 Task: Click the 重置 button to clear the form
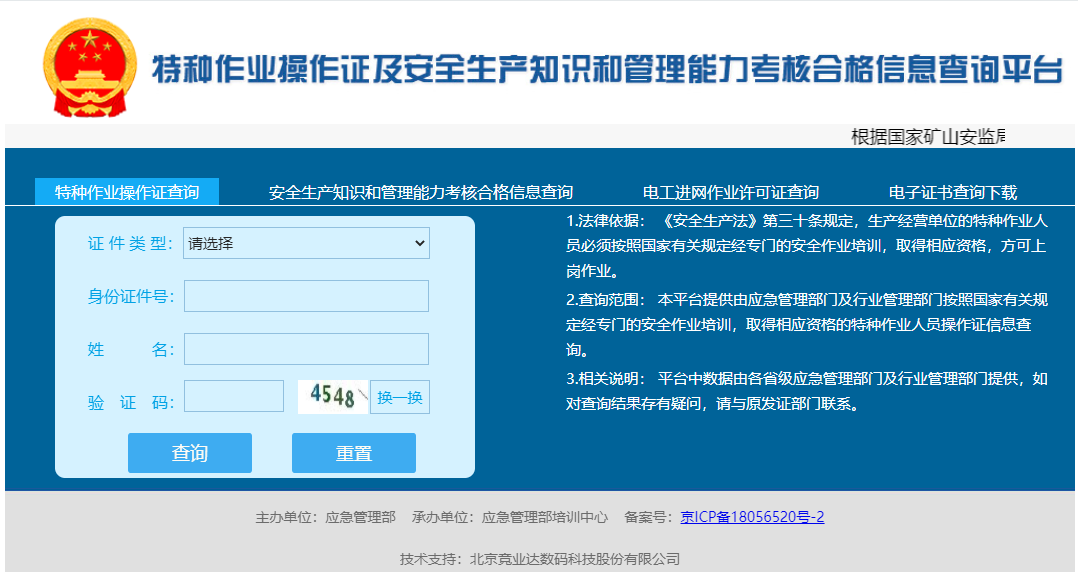point(353,453)
